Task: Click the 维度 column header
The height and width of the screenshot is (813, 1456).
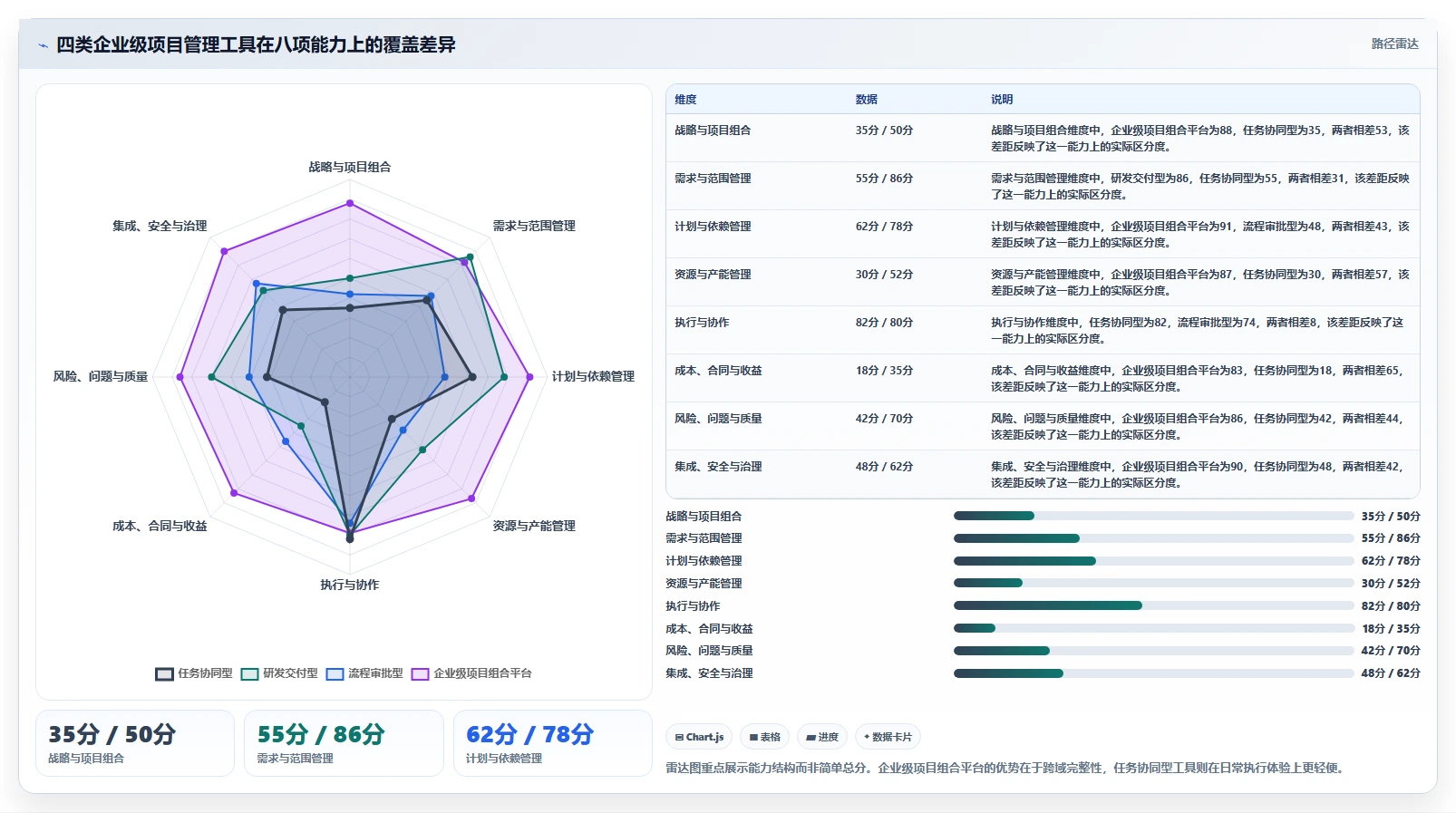Action: pyautogui.click(x=685, y=100)
